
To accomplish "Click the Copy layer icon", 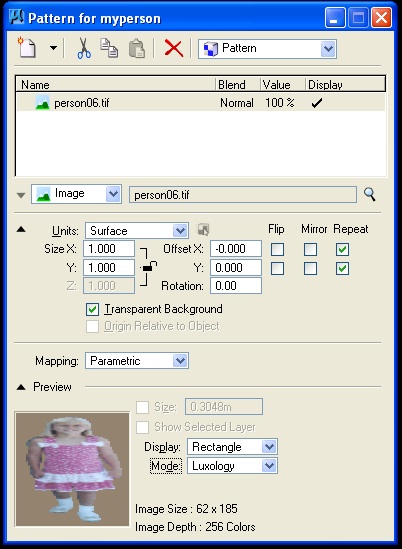I will pos(109,48).
